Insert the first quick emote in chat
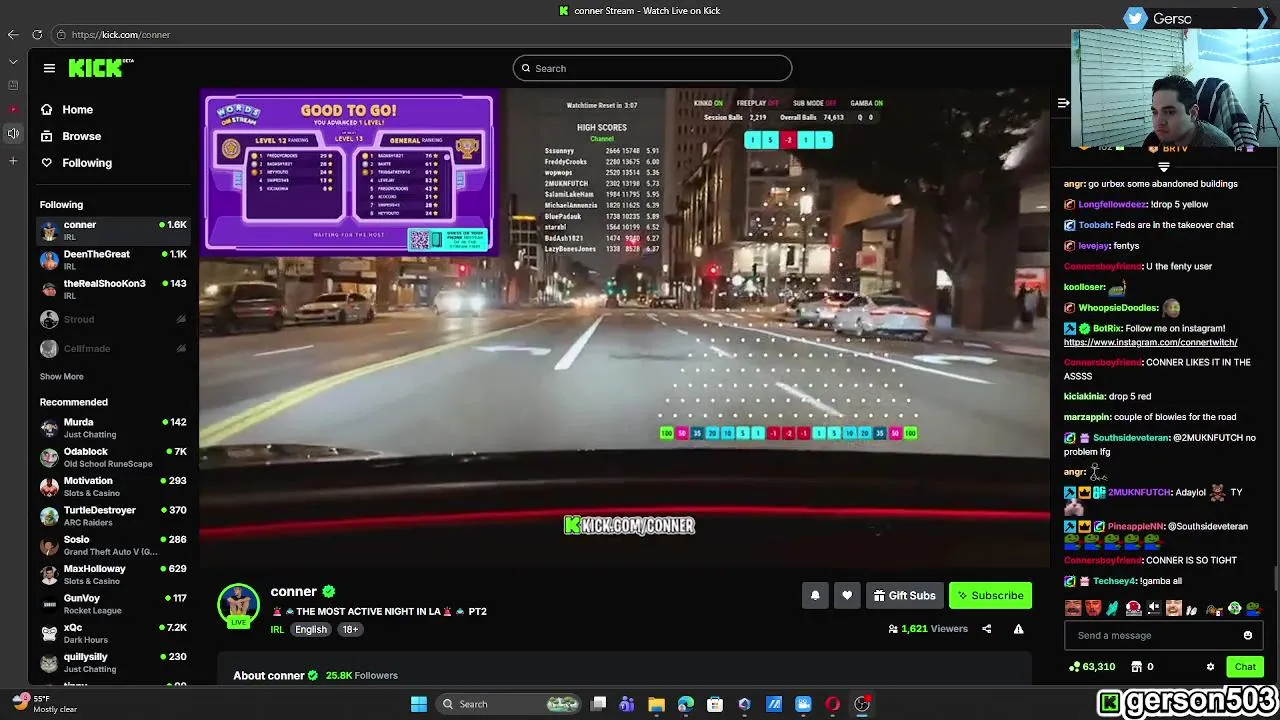Screen dimensions: 1280x720 coord(1073,608)
